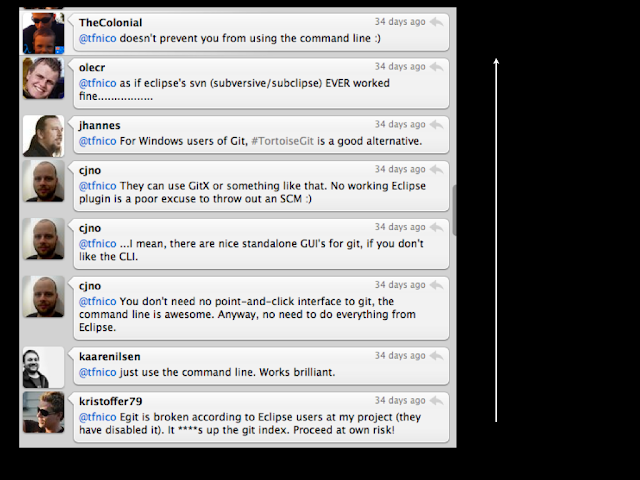Click @tfnico mention in olecr's tweet
Image resolution: width=640 pixels, height=480 pixels.
point(97,83)
